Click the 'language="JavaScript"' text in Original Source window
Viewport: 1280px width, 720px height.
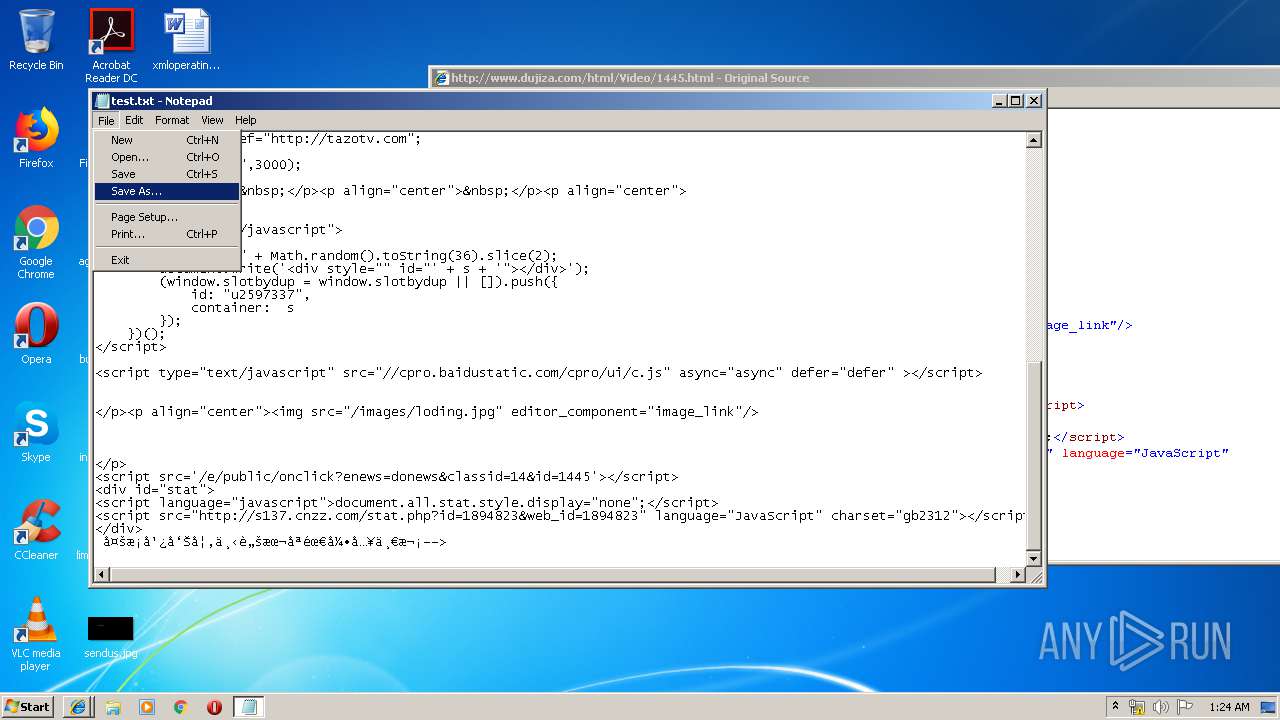click(x=1145, y=453)
